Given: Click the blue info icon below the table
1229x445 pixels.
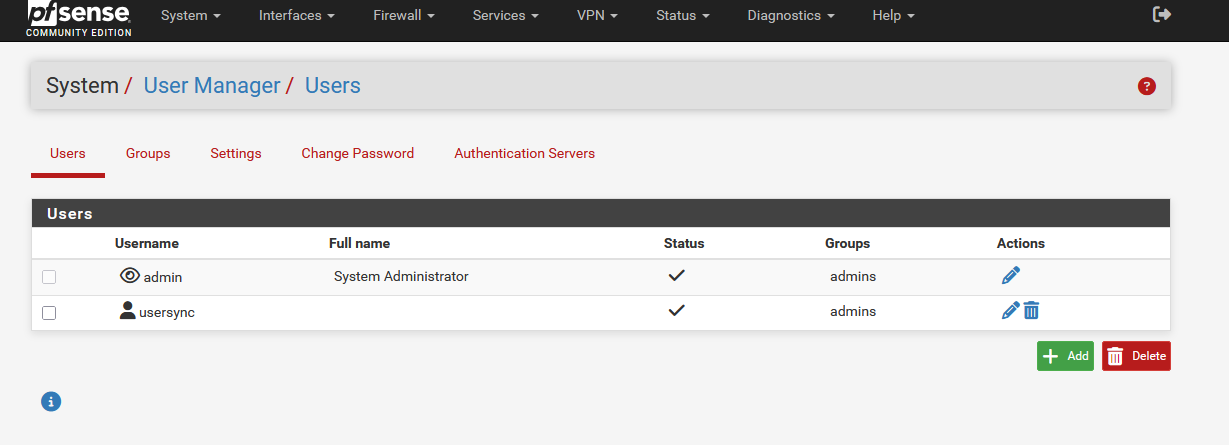Looking at the screenshot, I should (51, 401).
